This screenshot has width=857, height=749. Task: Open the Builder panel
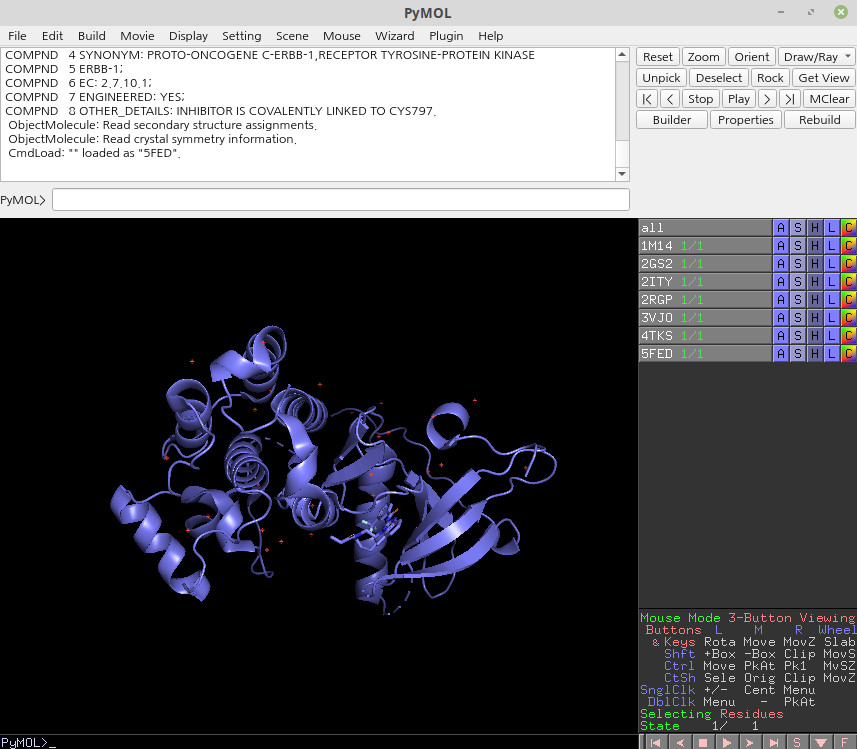coord(671,119)
